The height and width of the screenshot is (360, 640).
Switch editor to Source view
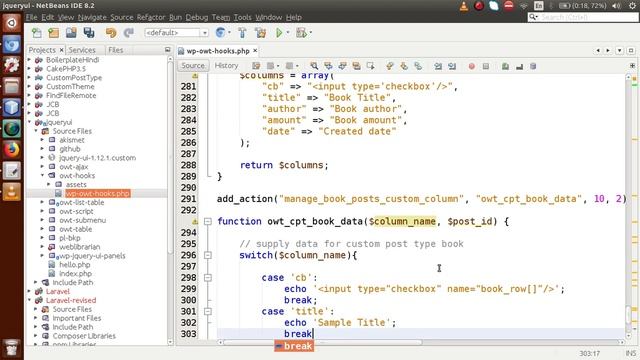pyautogui.click(x=193, y=66)
